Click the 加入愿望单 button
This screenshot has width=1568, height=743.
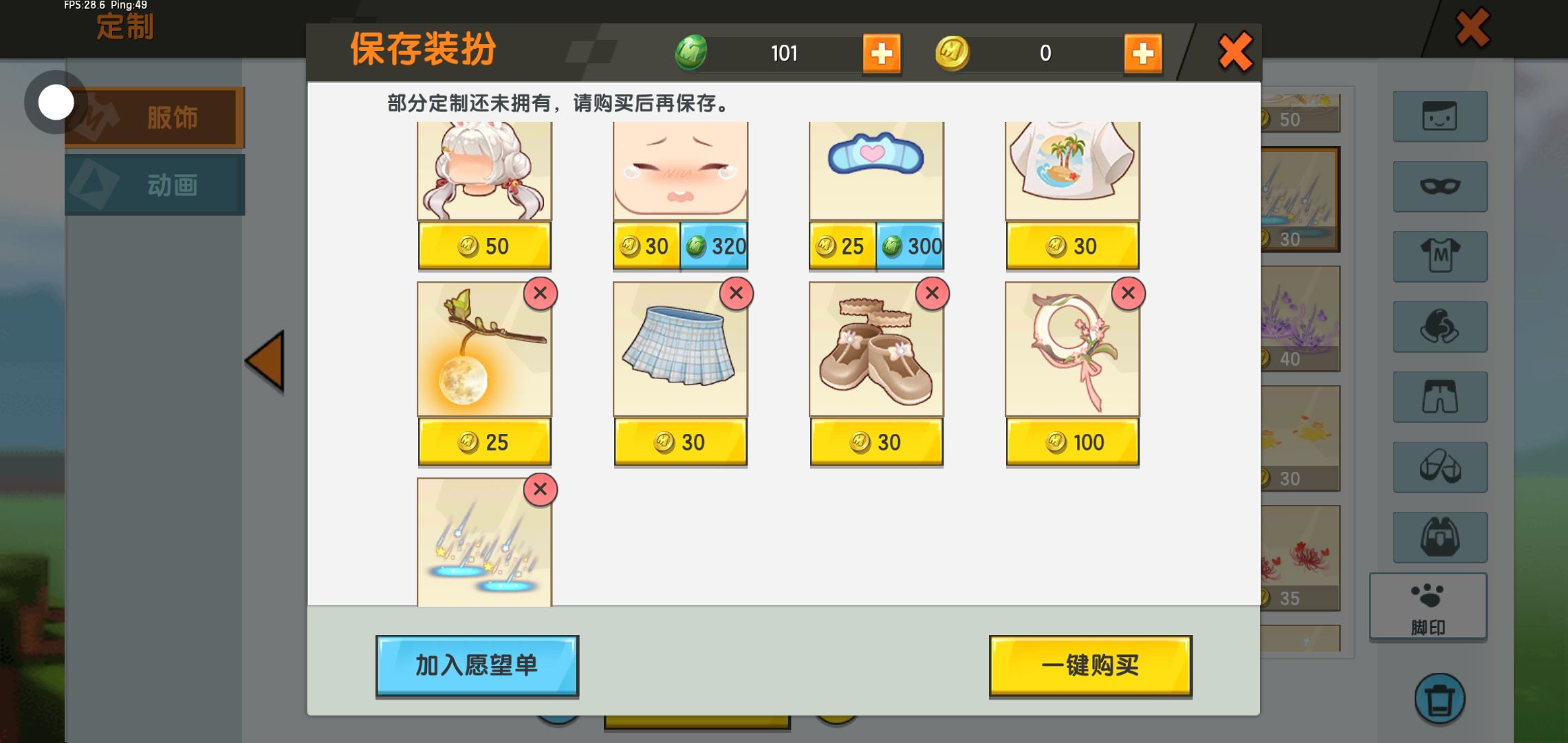477,666
